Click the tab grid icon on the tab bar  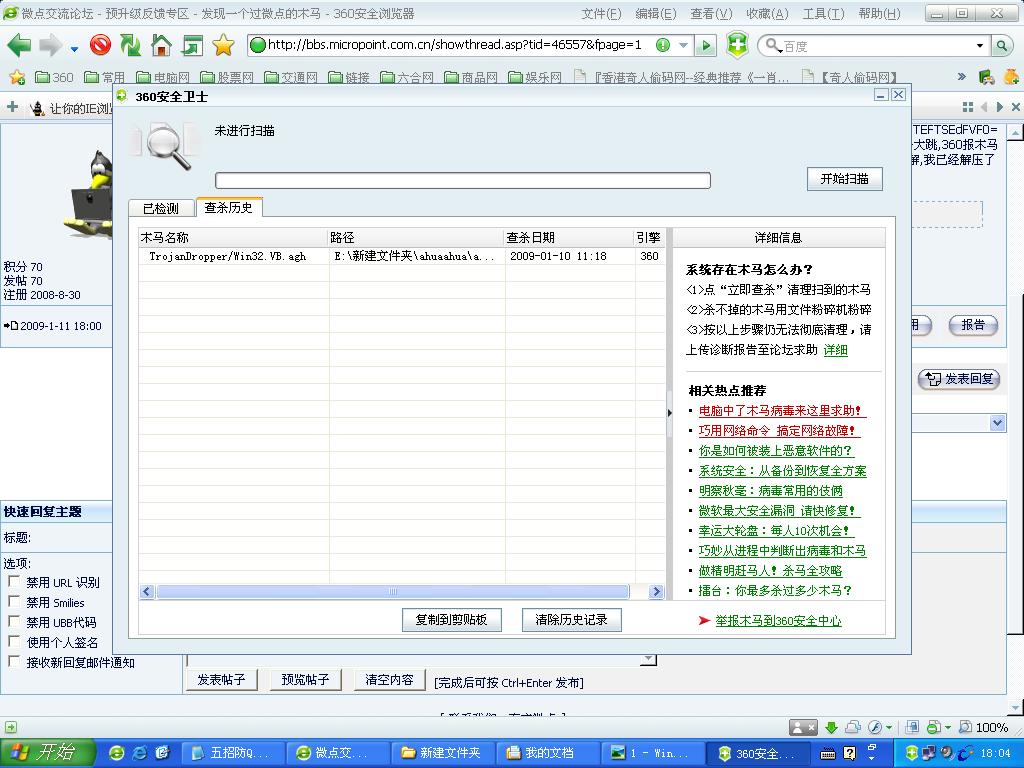[x=968, y=107]
